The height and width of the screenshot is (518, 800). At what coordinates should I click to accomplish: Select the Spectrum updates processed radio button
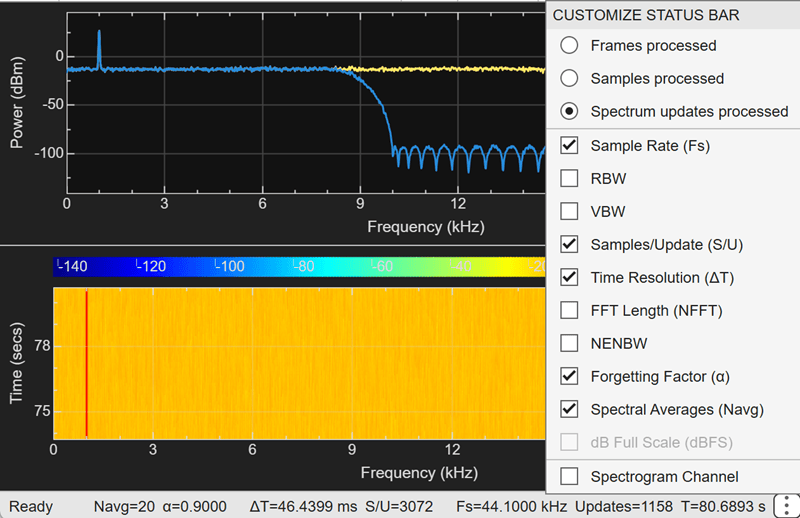coord(569,111)
